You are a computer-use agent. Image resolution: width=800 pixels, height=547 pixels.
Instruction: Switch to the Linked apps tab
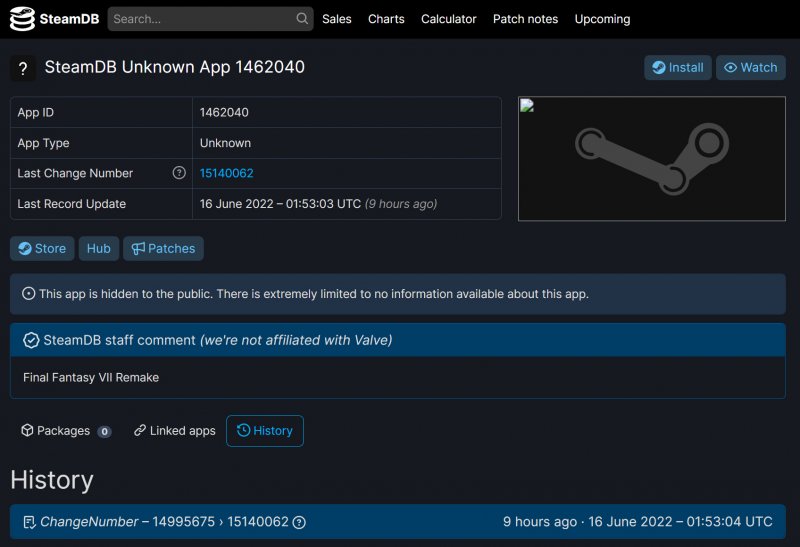[174, 431]
